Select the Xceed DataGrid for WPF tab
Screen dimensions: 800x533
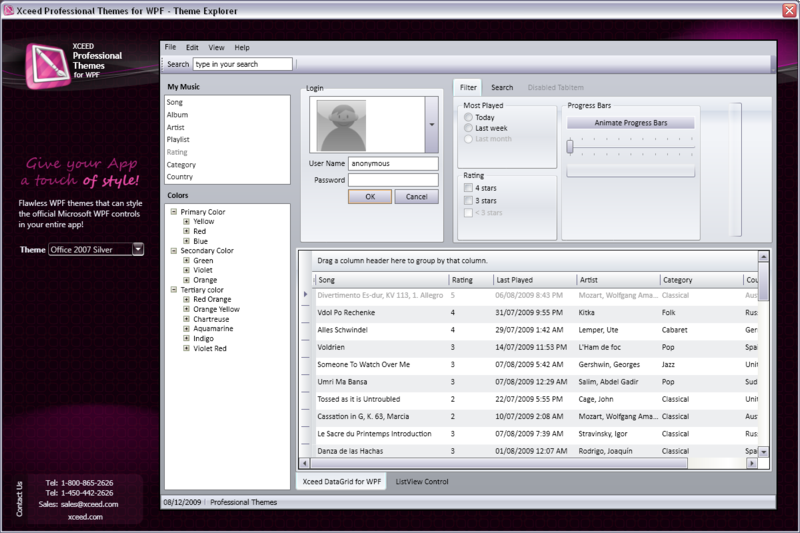coord(341,481)
